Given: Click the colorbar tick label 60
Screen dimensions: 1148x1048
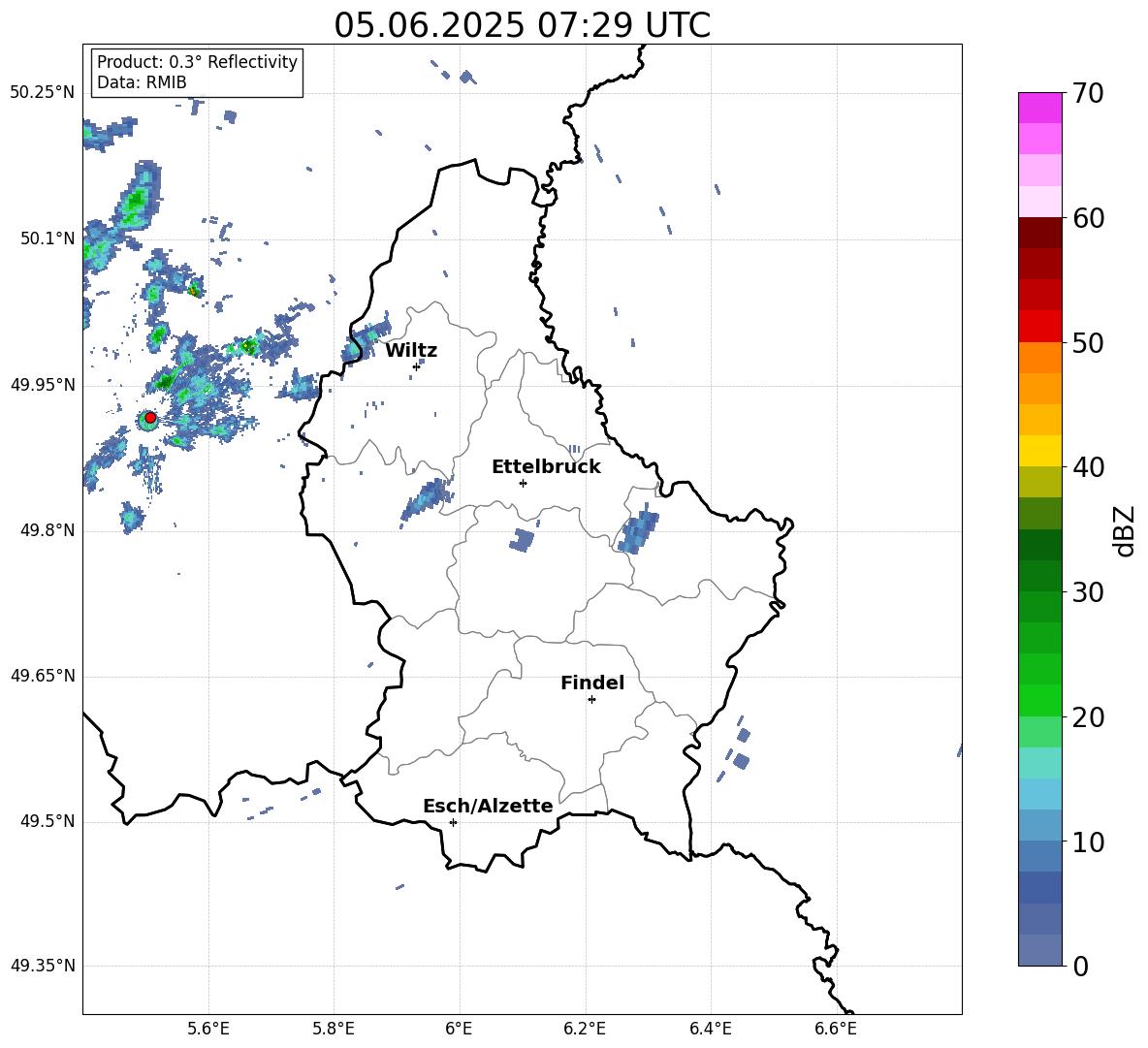Looking at the screenshot, I should pyautogui.click(x=1088, y=218).
